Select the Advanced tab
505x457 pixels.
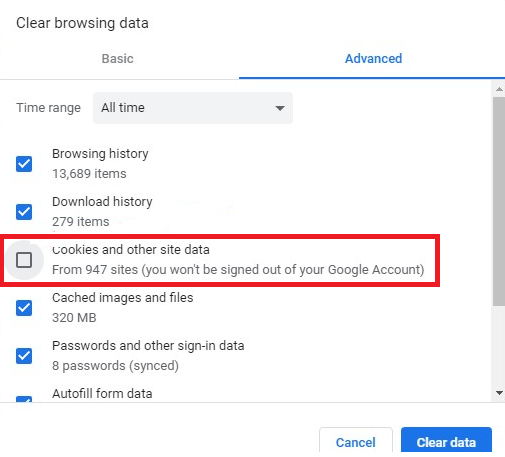pos(373,59)
